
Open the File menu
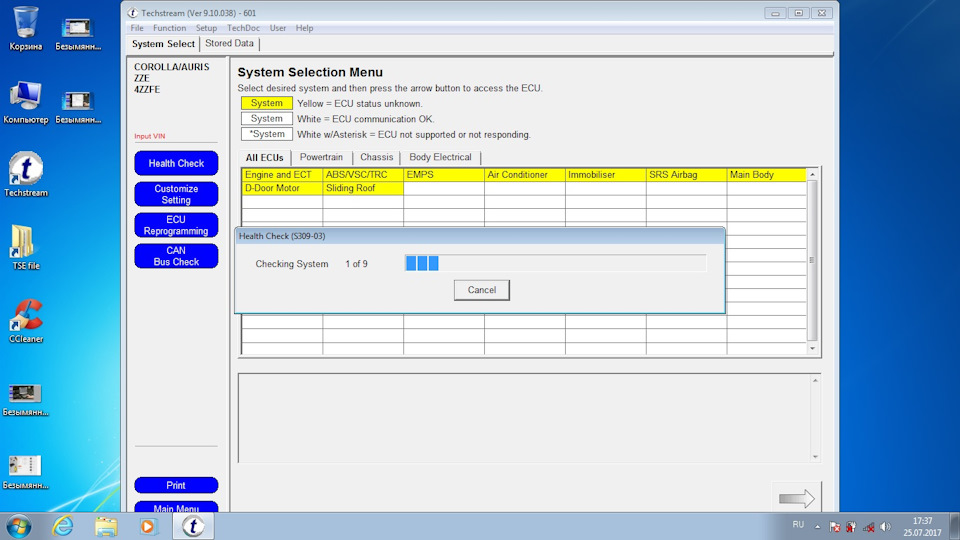tap(137, 28)
